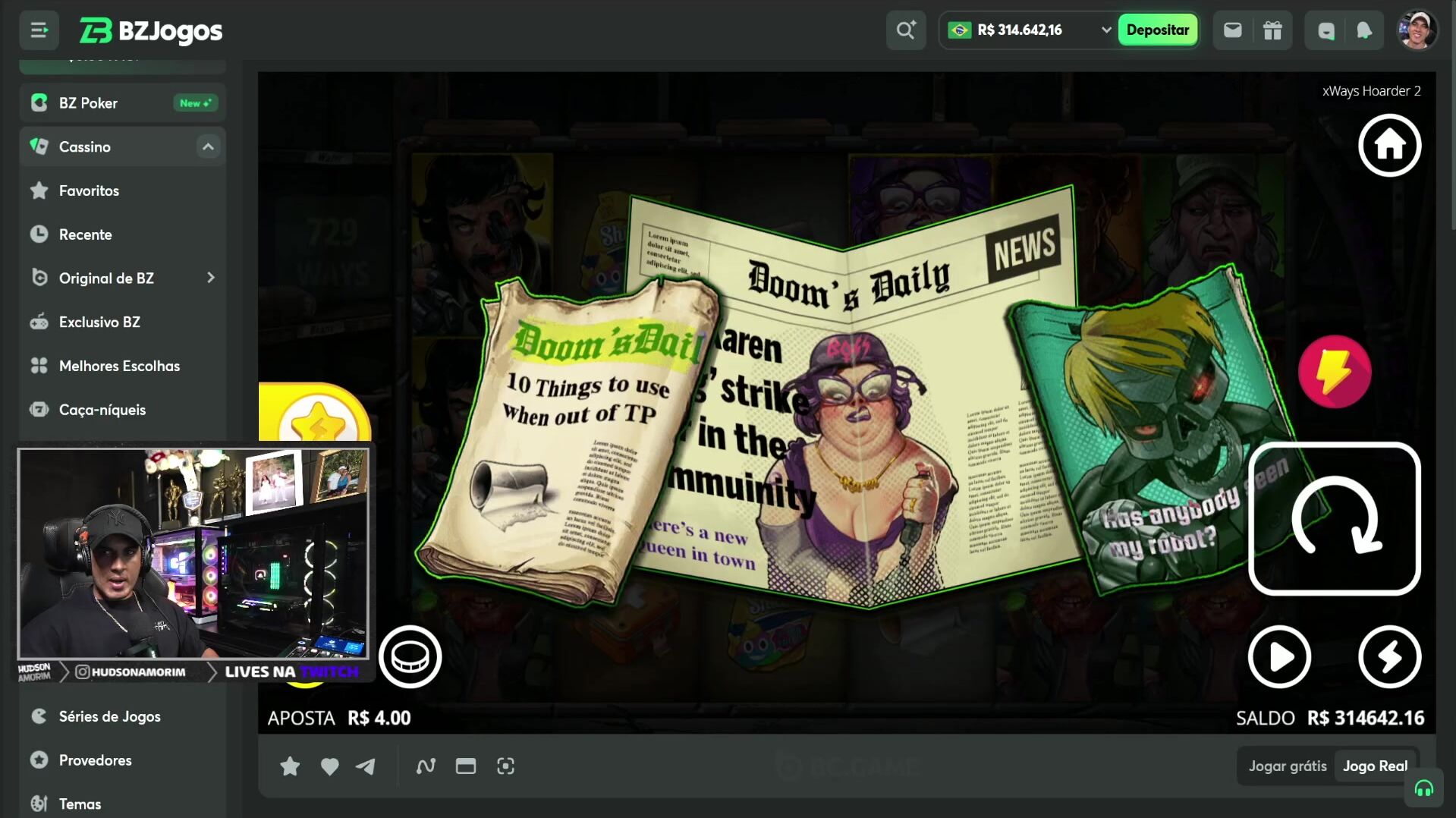The height and width of the screenshot is (818, 1456).
Task: Open Provedores in sidebar
Action: 122,760
